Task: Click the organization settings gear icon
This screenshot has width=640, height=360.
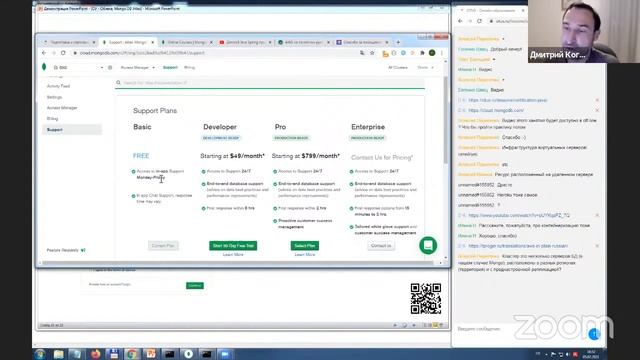Action: (110, 67)
